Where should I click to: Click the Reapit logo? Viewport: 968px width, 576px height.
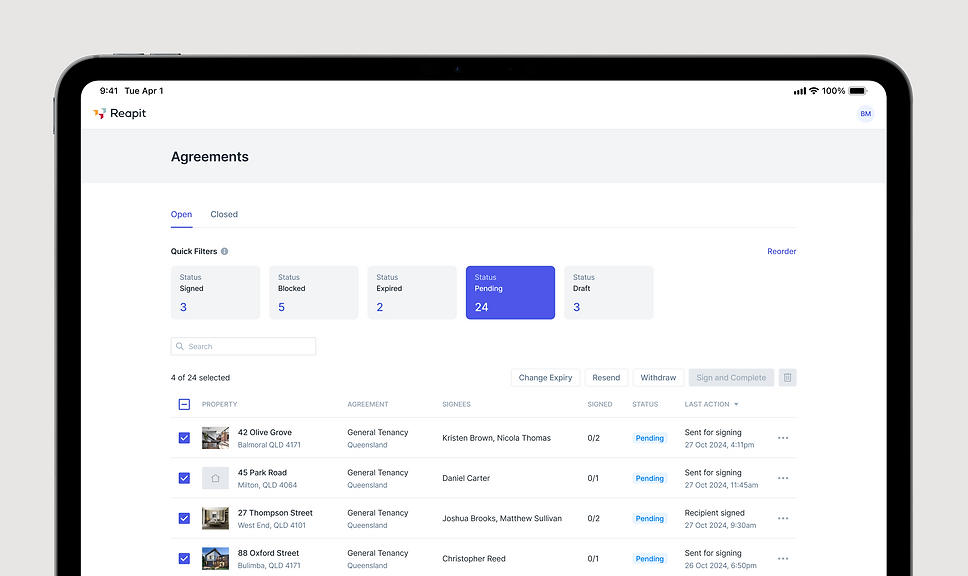click(120, 114)
